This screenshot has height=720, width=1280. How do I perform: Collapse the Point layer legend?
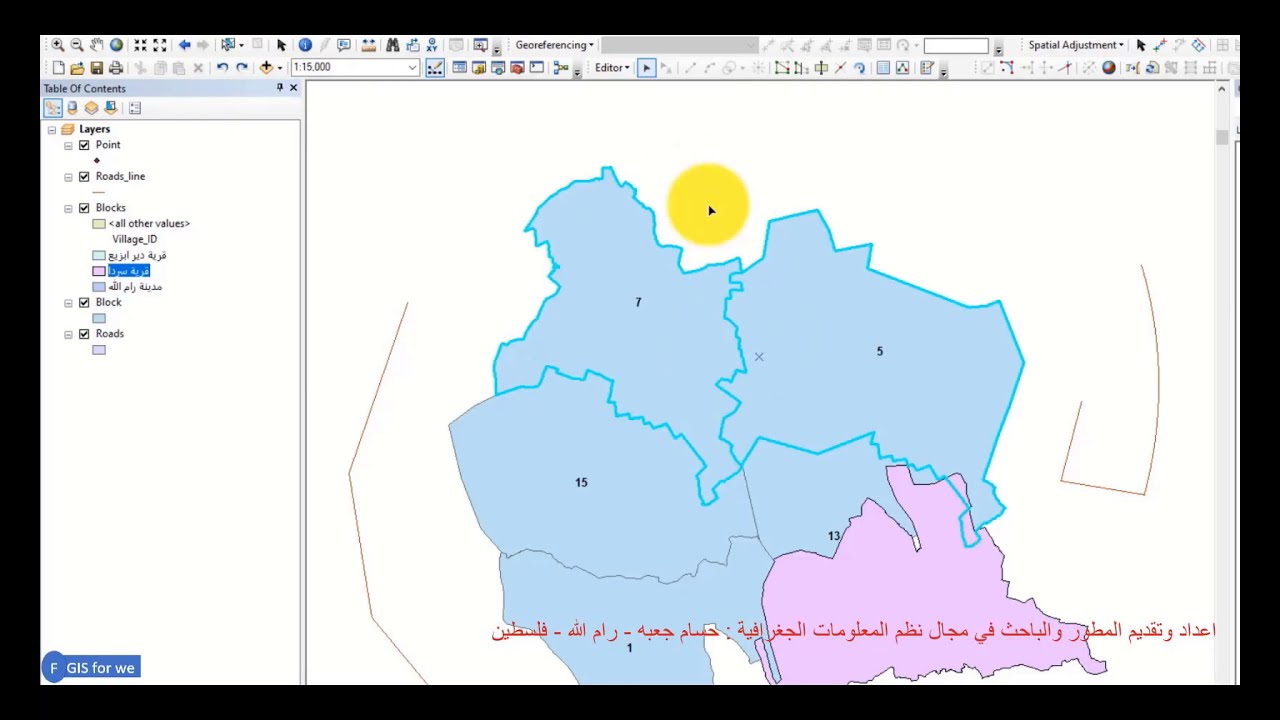pos(68,146)
